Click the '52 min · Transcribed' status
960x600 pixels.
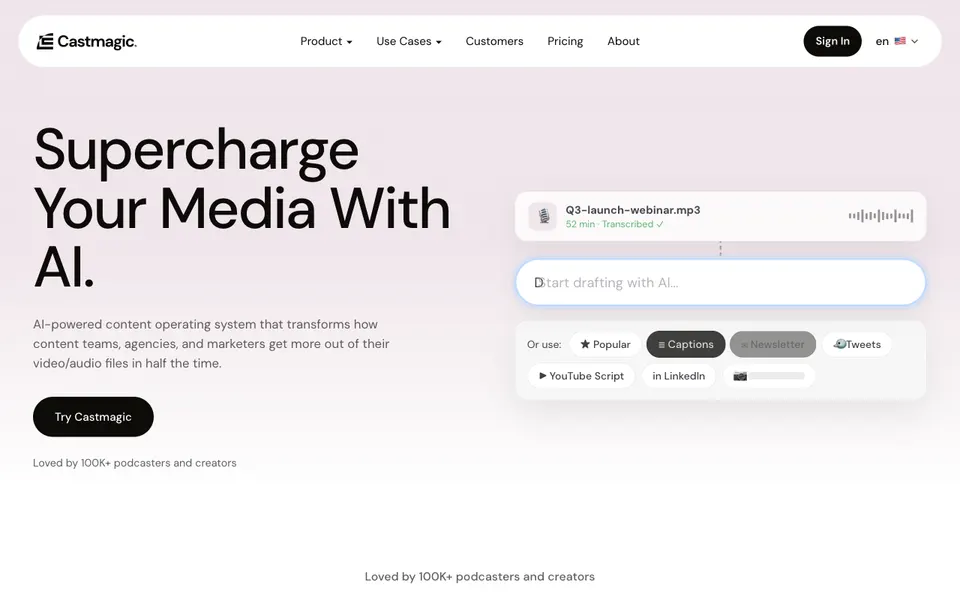(614, 224)
